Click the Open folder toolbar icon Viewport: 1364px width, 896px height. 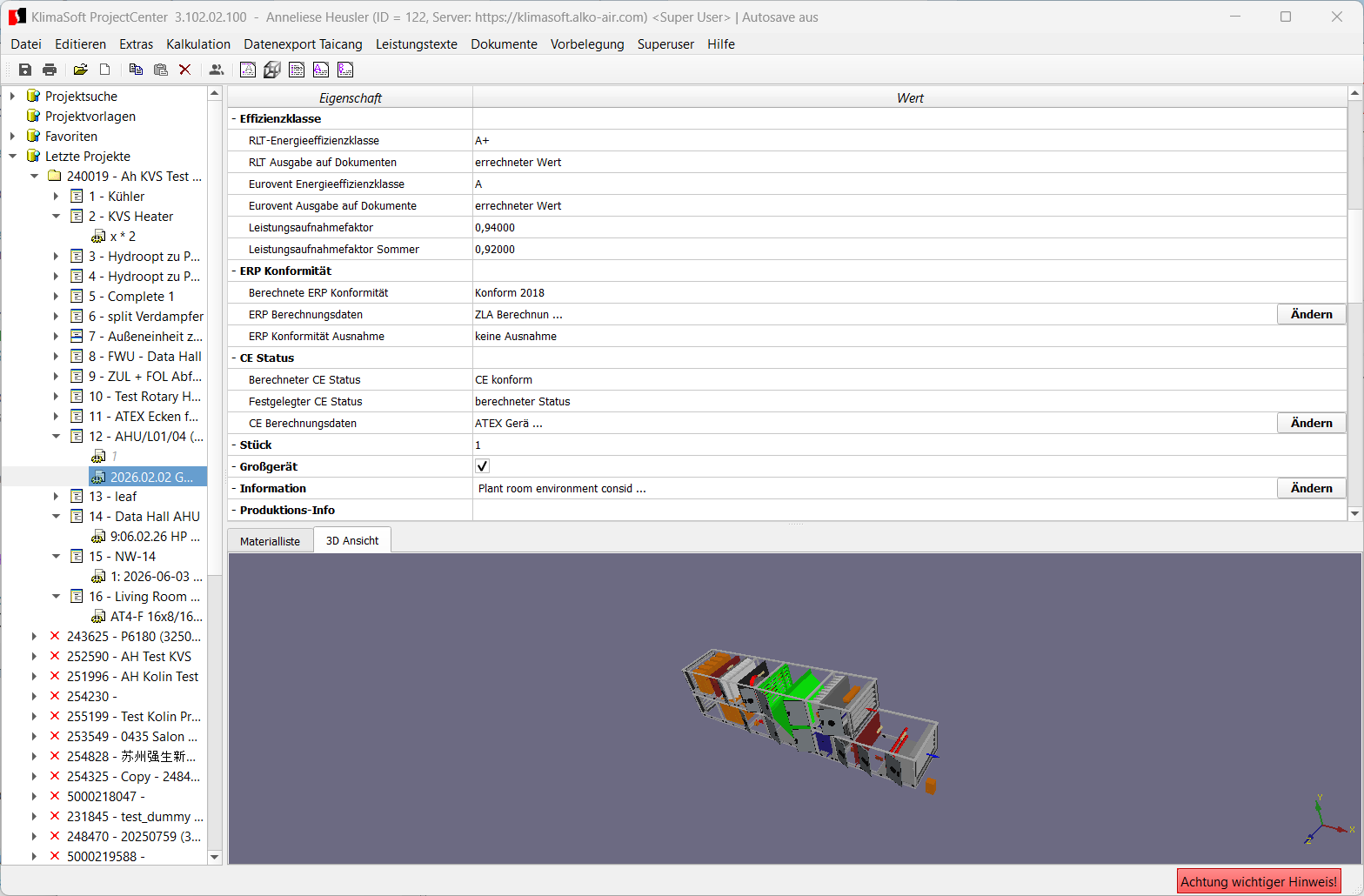(x=81, y=70)
